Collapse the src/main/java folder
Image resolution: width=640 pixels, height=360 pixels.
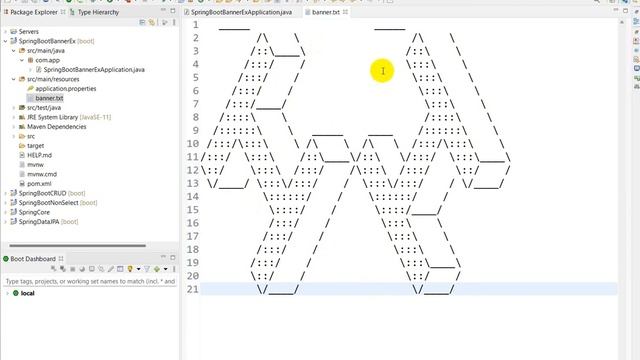pos(13,51)
